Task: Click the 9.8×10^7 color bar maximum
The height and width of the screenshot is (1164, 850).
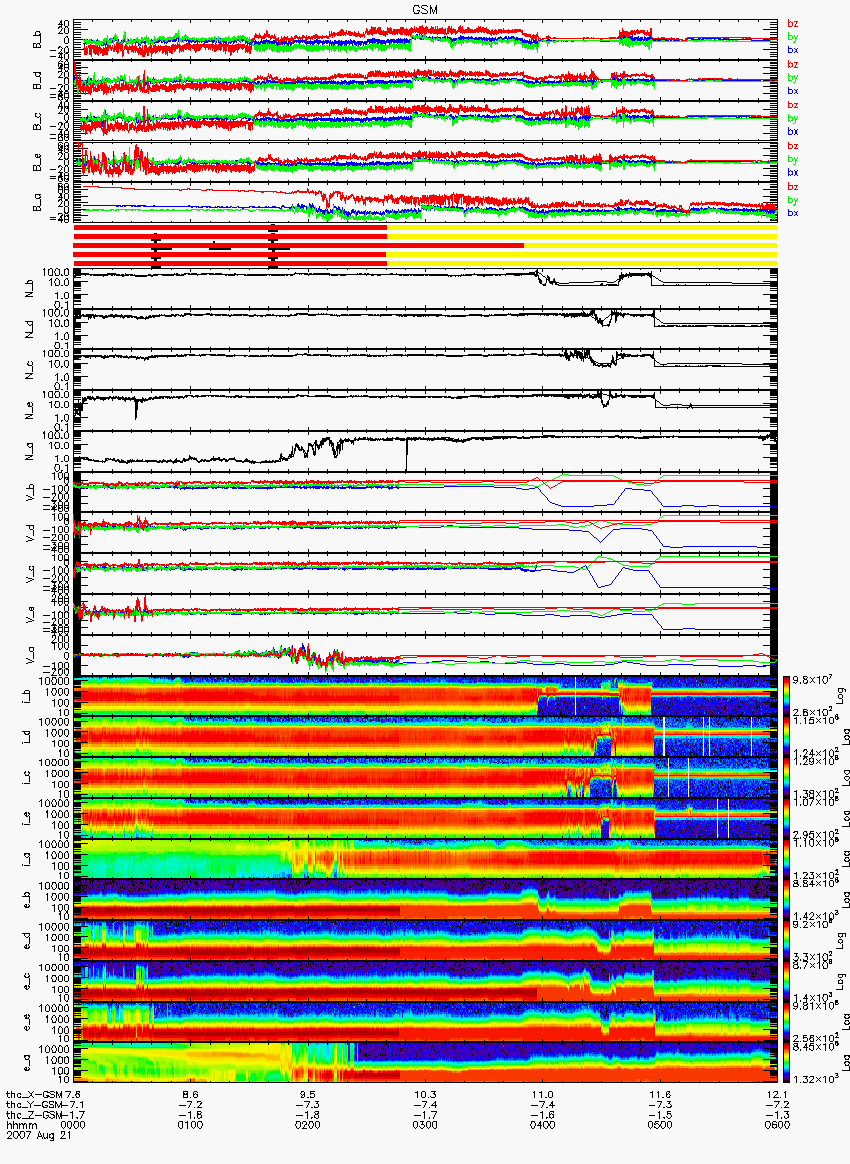Action: pos(810,680)
